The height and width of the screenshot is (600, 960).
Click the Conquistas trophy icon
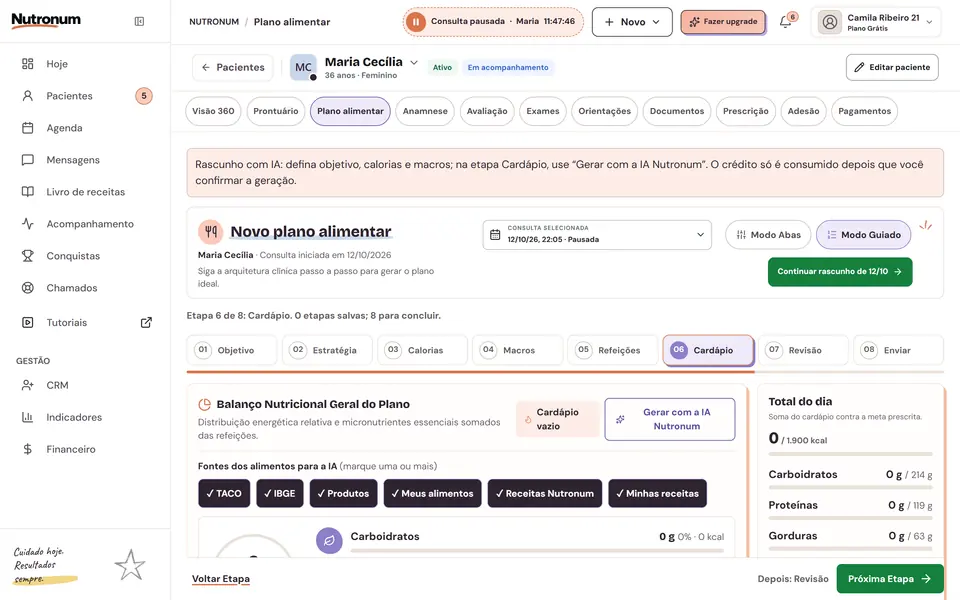pos(28,256)
